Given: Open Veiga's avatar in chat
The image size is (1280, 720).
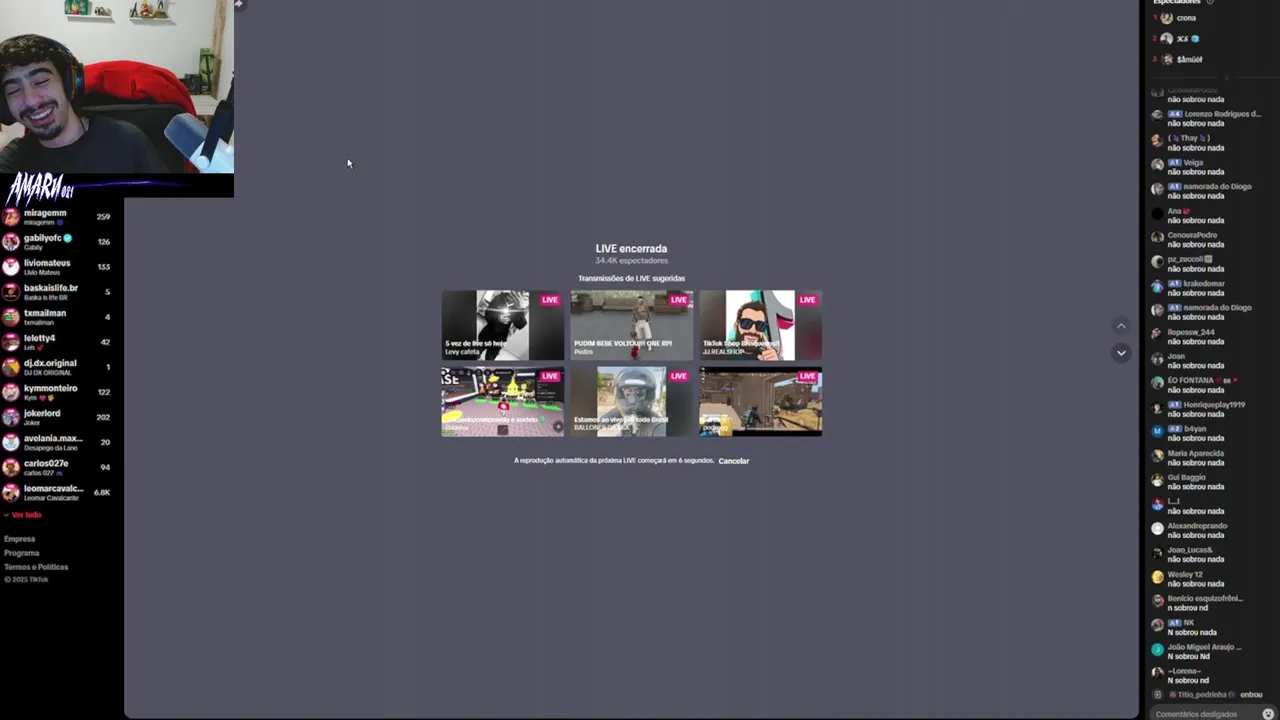Looking at the screenshot, I should pyautogui.click(x=1157, y=164).
